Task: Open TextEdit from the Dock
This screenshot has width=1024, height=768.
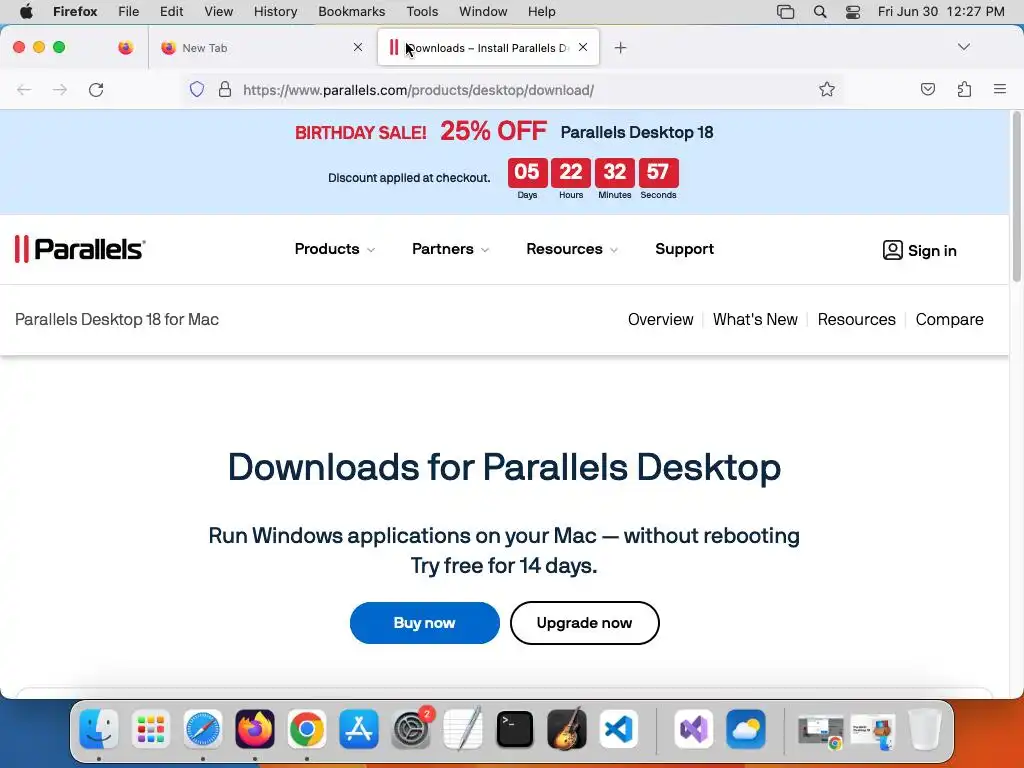Action: click(463, 729)
